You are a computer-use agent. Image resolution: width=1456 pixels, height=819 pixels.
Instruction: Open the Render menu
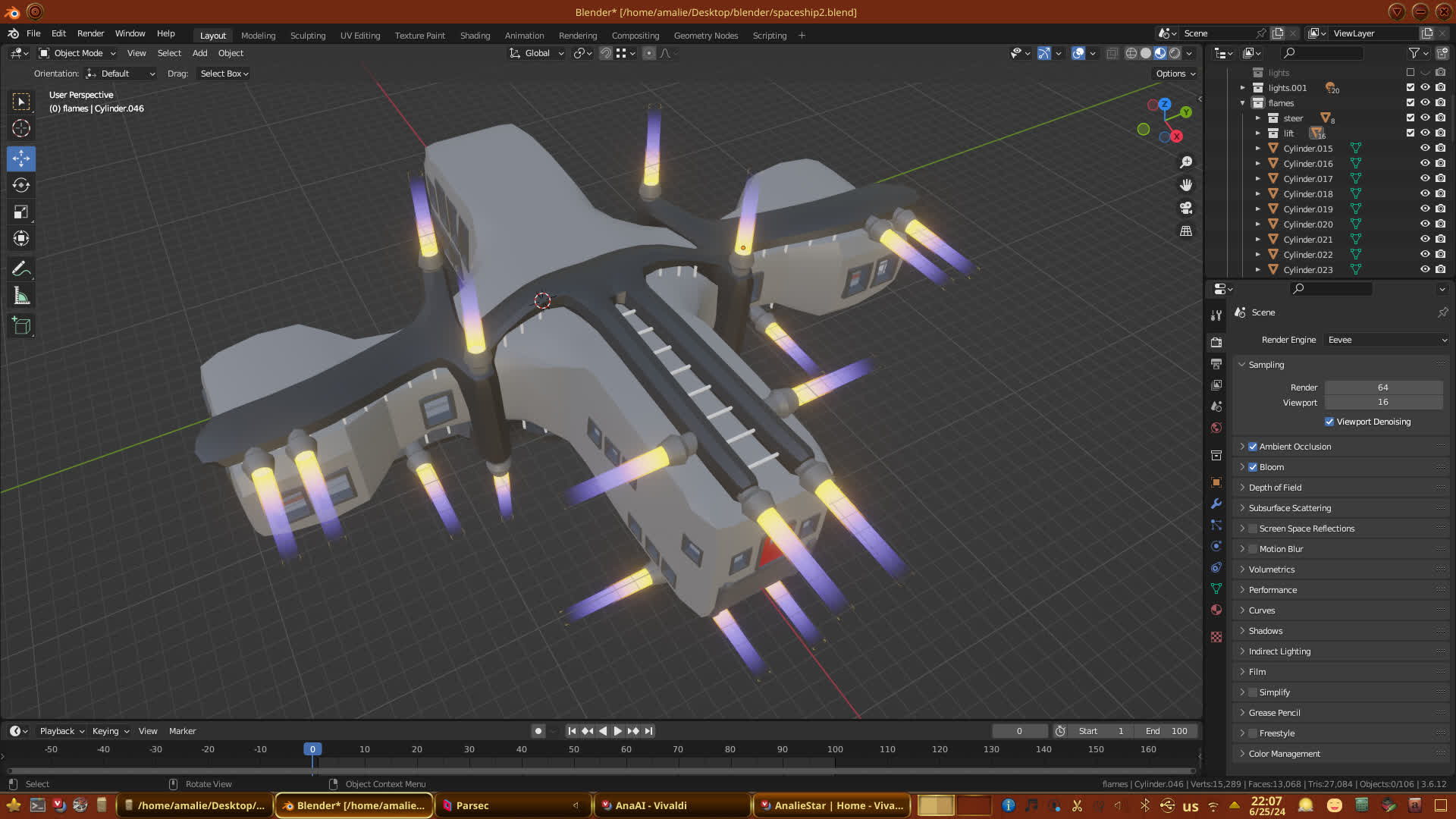[90, 33]
